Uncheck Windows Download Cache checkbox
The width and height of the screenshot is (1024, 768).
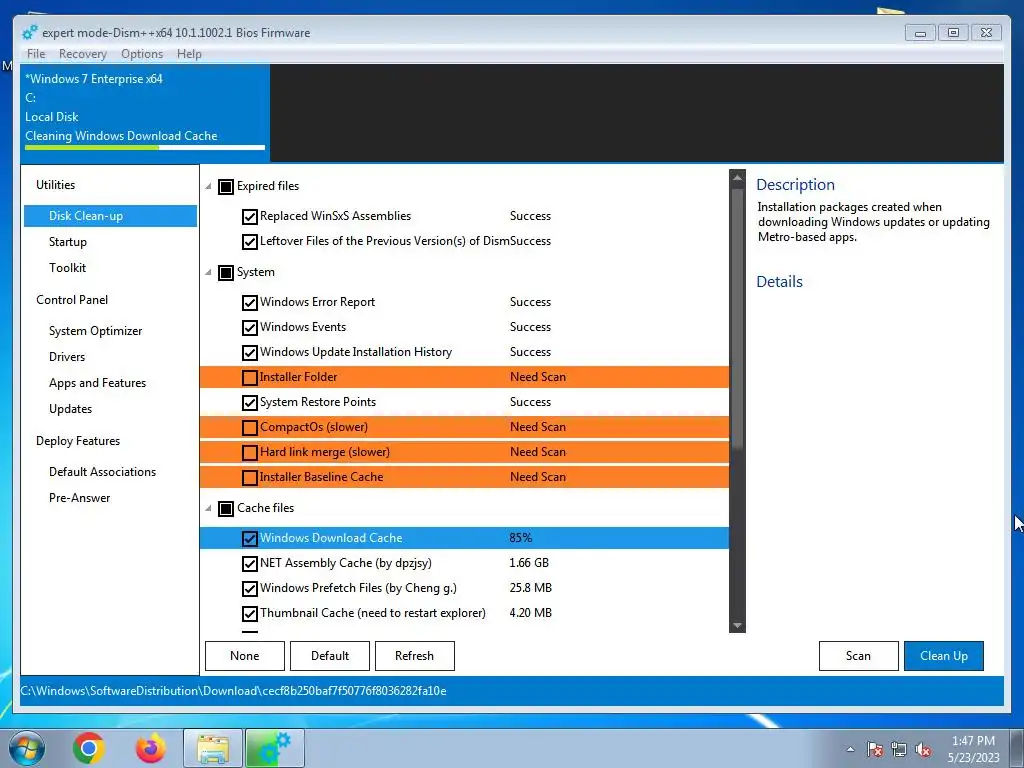249,539
